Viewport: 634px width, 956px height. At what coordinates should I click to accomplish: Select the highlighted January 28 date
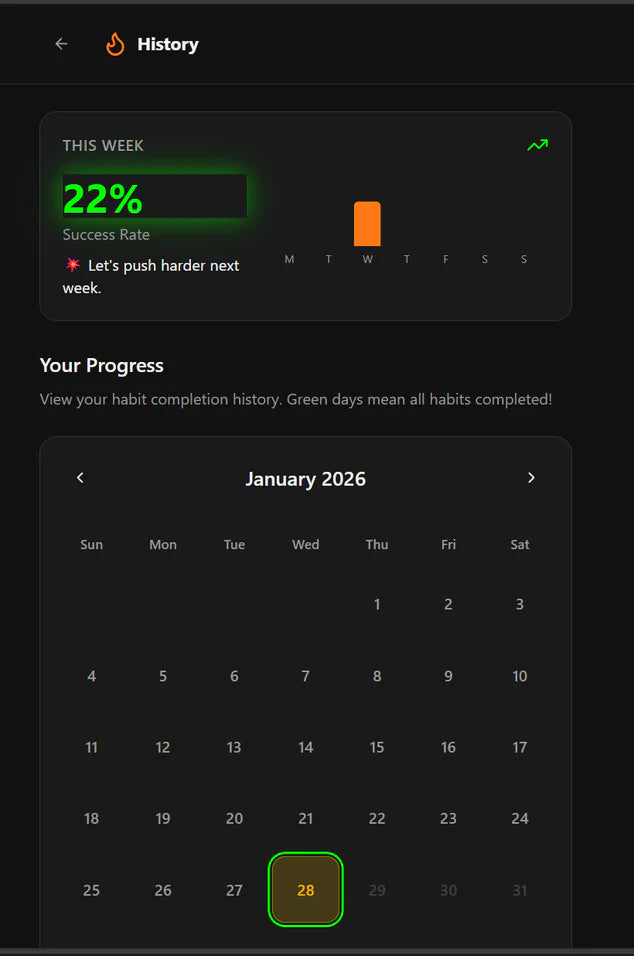305,889
